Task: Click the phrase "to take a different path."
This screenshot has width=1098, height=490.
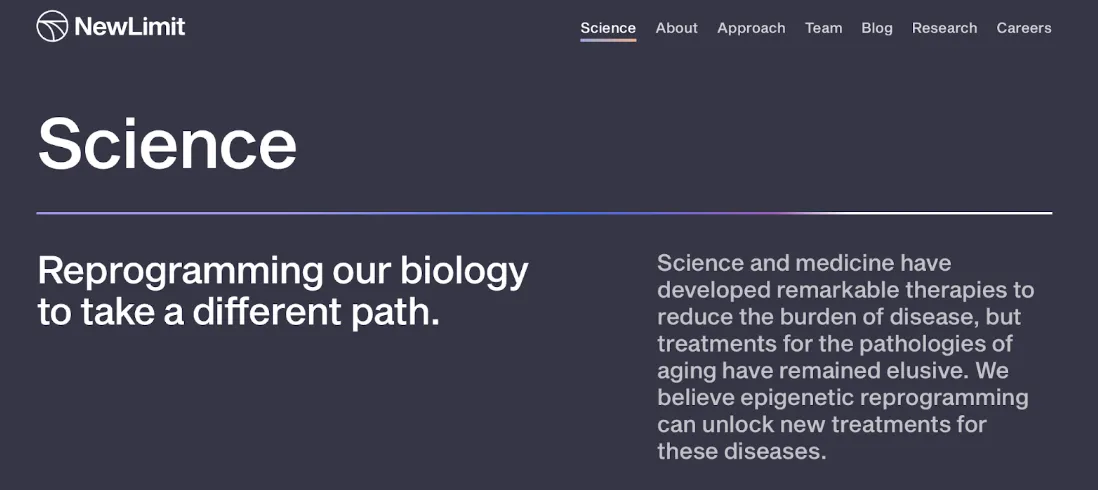Action: [239, 312]
